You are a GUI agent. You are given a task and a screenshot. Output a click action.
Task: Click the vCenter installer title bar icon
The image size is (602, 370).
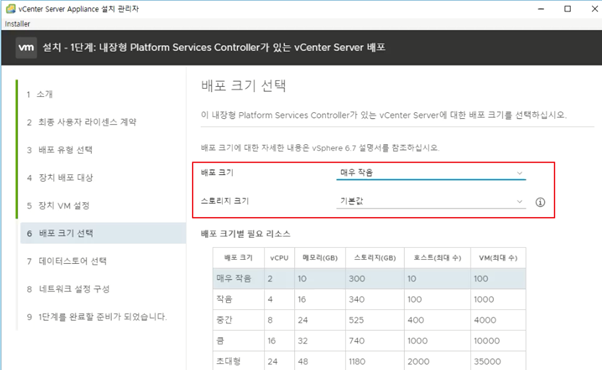click(x=11, y=8)
